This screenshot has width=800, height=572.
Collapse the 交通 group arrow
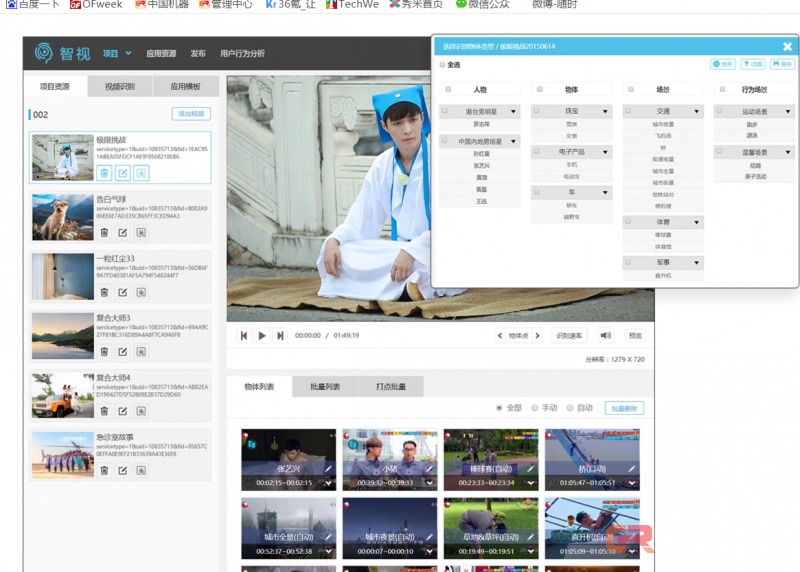tap(696, 111)
